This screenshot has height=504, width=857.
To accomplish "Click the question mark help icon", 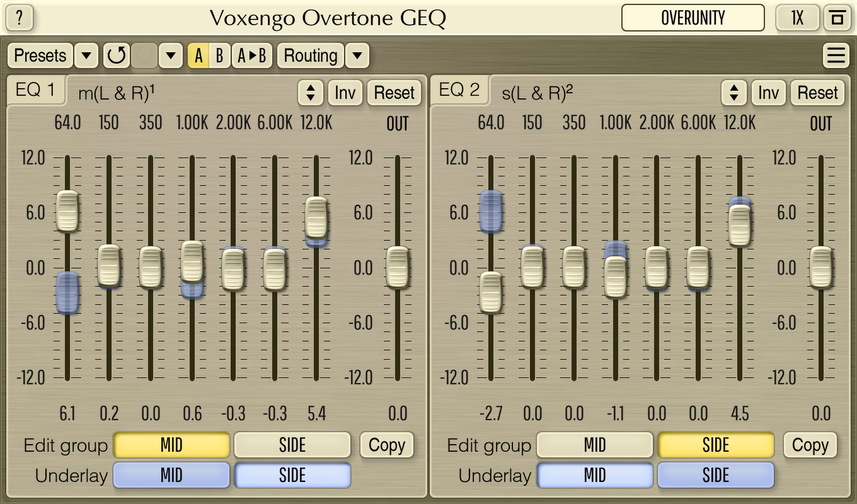I will (x=20, y=18).
